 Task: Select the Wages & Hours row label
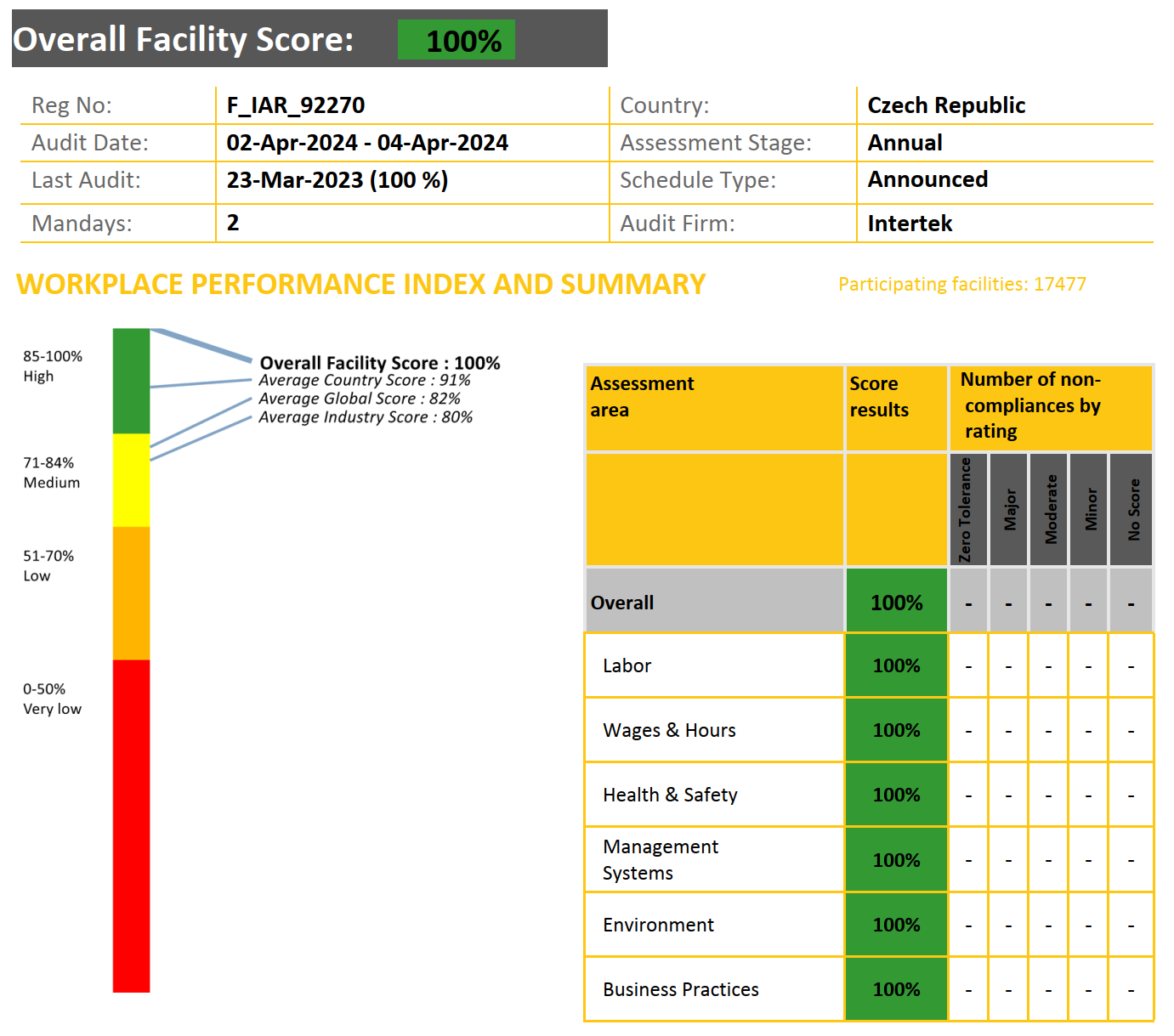[669, 731]
